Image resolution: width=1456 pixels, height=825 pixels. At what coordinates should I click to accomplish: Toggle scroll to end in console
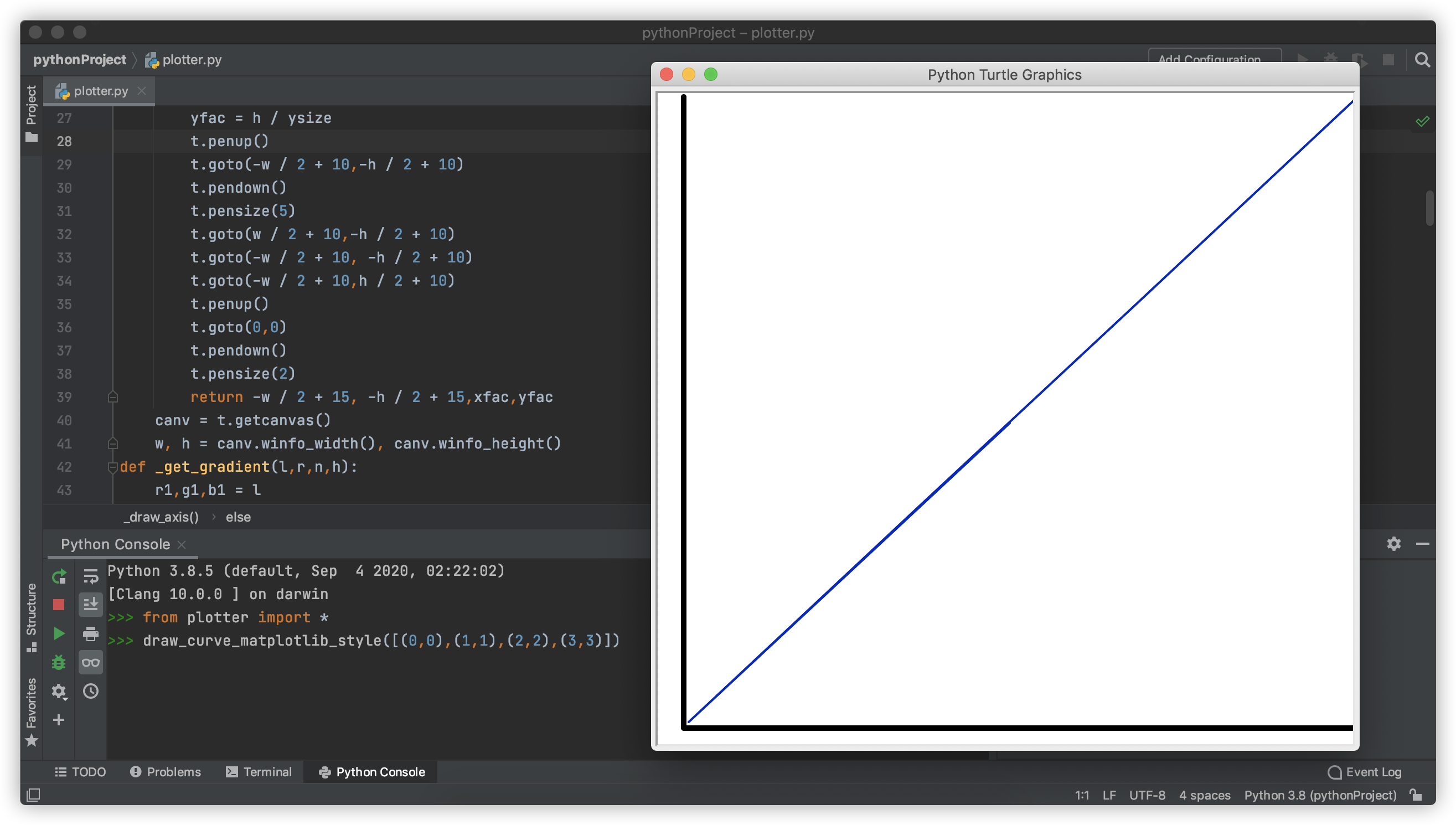(91, 605)
